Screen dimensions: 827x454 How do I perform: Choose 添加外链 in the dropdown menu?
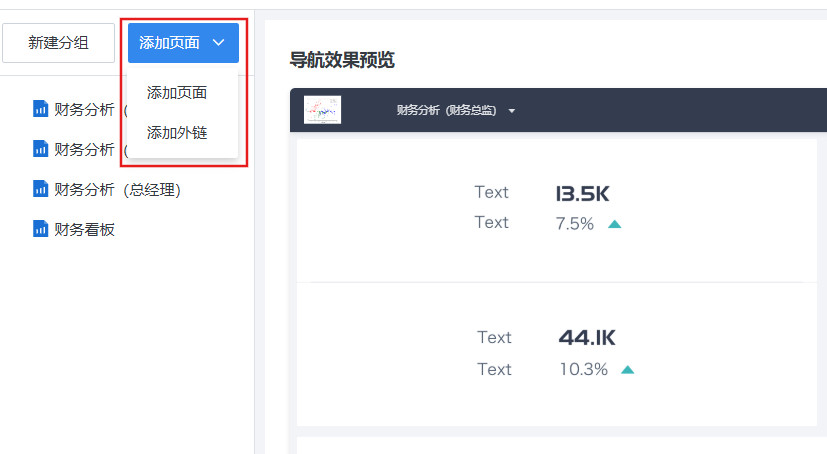177,132
